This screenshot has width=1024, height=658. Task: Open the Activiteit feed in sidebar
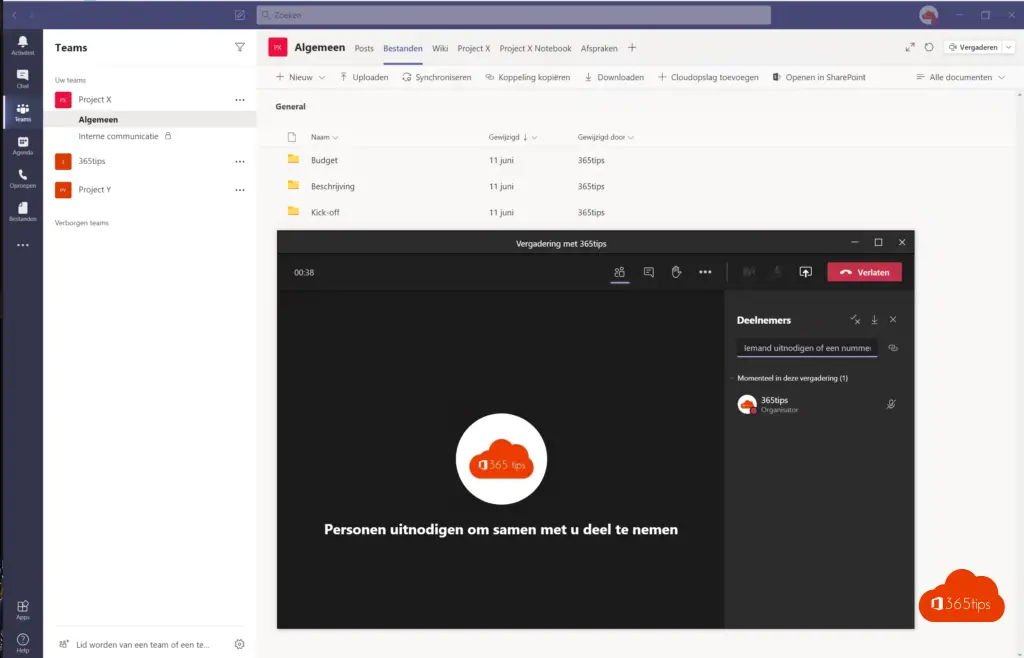tap(22, 45)
